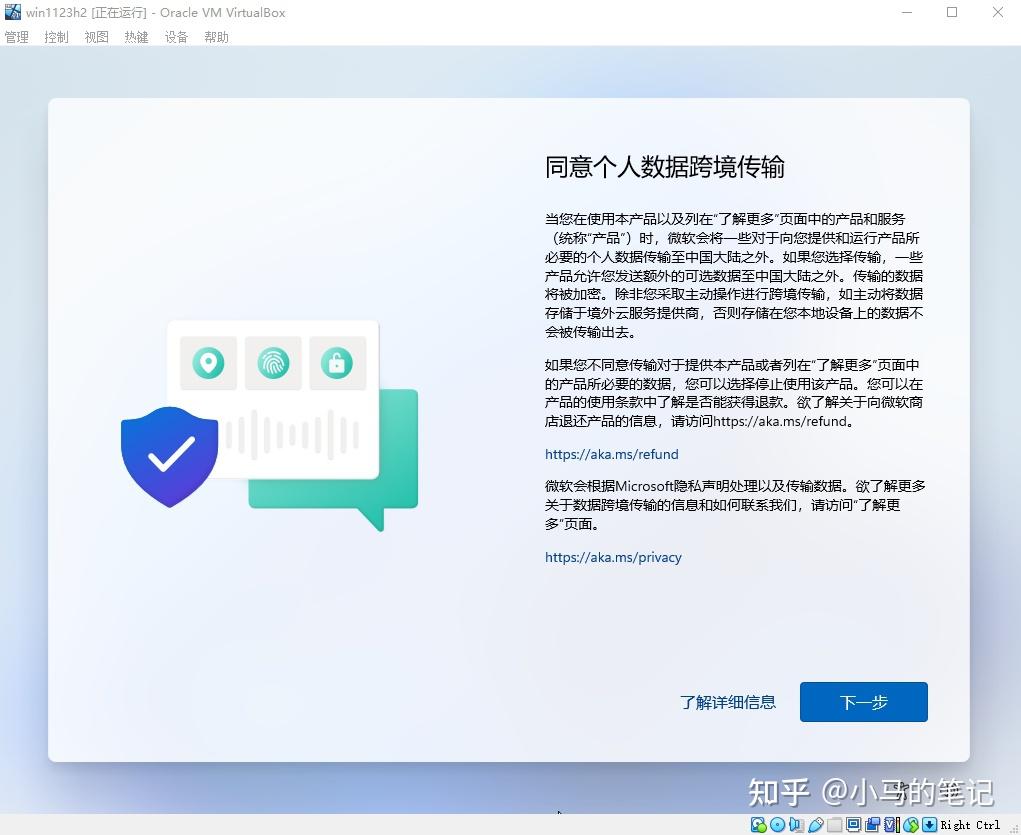Open the display status icon

click(854, 824)
